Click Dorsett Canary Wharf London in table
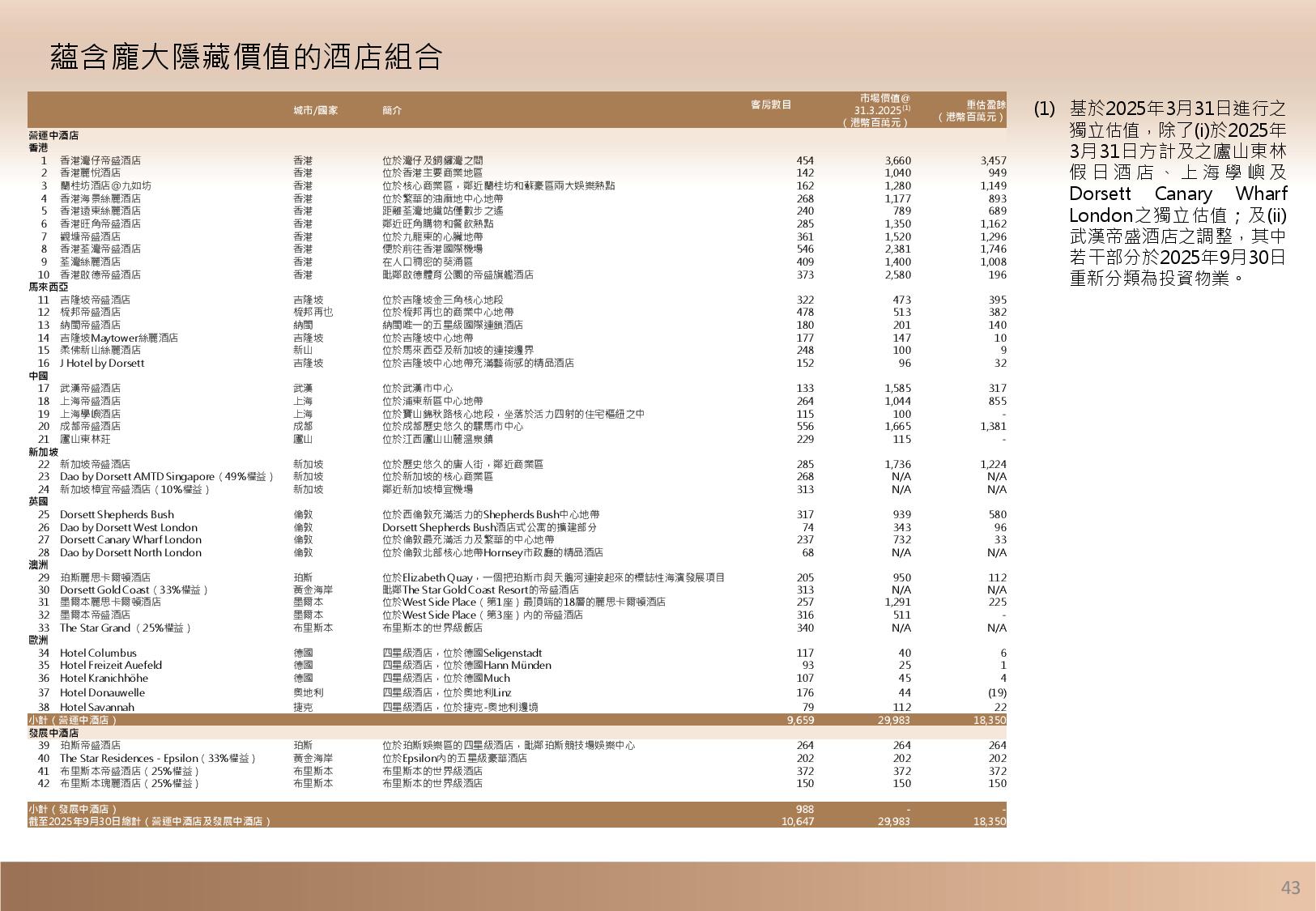Screen dimensions: 1316x911 (130, 539)
